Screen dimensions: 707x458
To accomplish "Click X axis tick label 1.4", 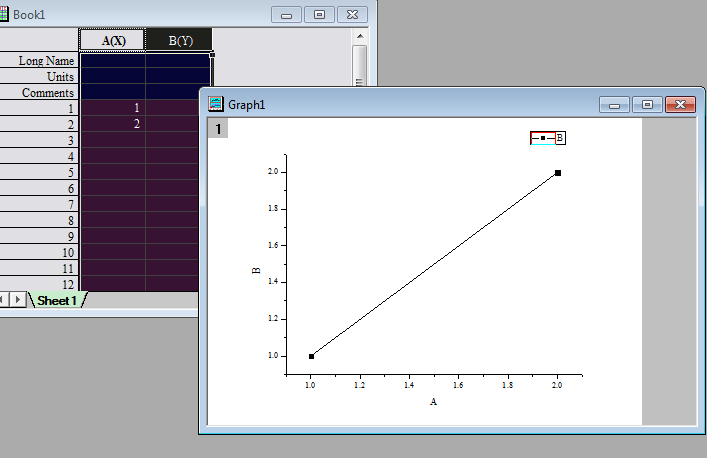I will 409,385.
